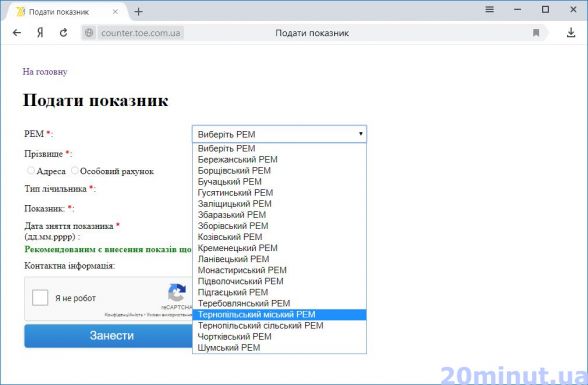The width and height of the screenshot is (588, 385).
Task: Collapse the Виберіть РЕМ dropdown arrow
Action: (x=360, y=134)
